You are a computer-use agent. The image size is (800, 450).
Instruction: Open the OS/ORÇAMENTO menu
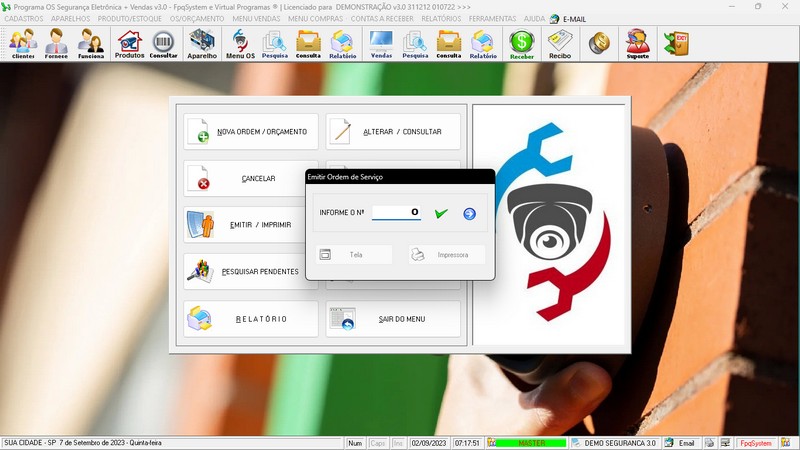(197, 18)
